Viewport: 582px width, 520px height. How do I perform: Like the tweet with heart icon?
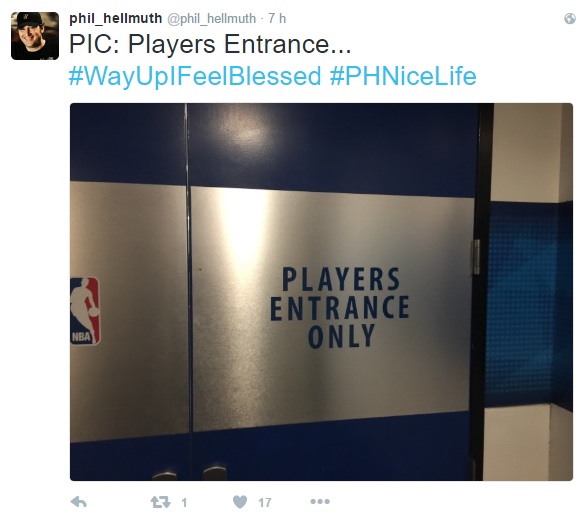tap(240, 502)
